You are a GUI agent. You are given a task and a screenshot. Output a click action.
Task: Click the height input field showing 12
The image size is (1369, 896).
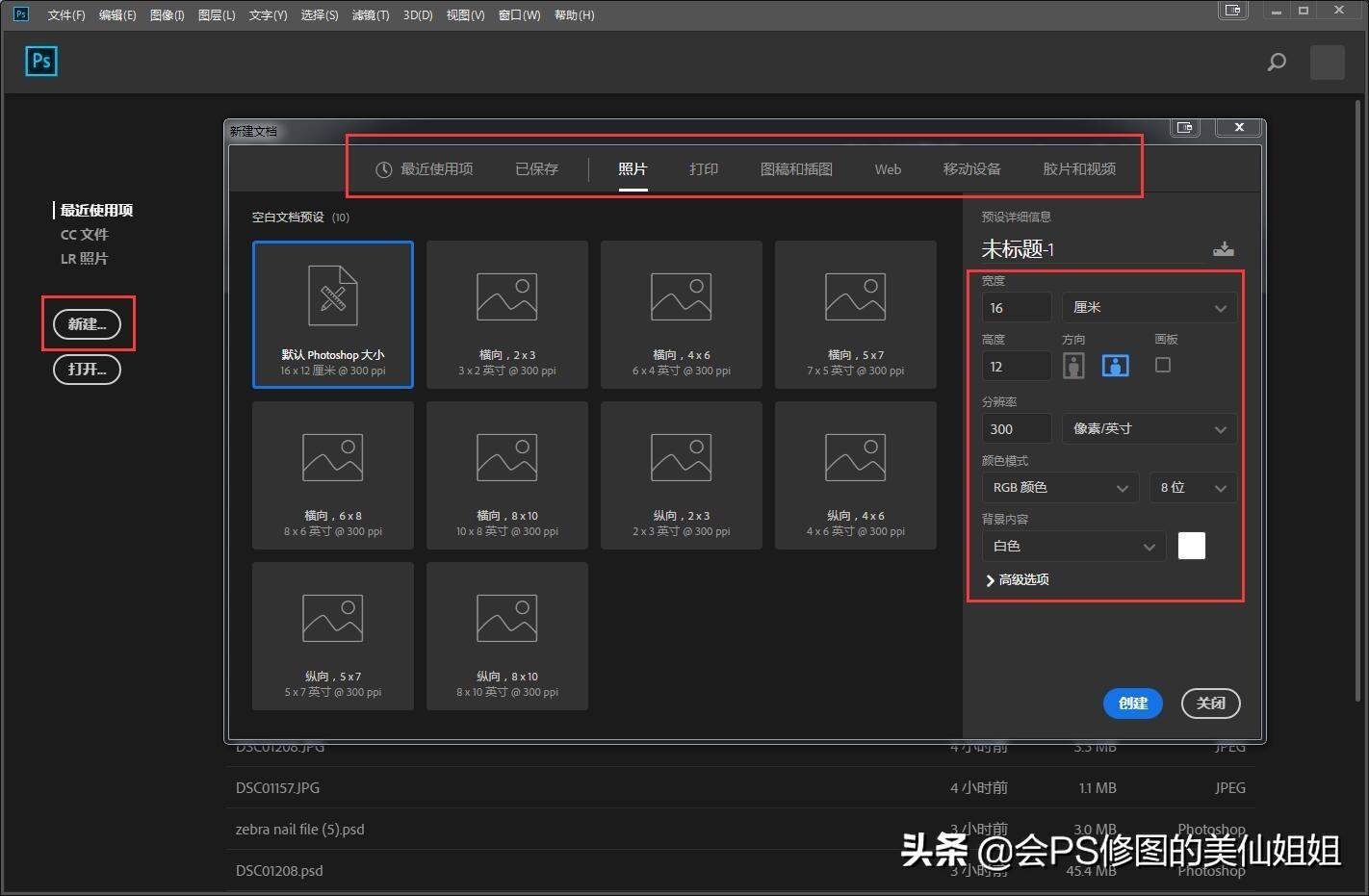(x=1017, y=367)
